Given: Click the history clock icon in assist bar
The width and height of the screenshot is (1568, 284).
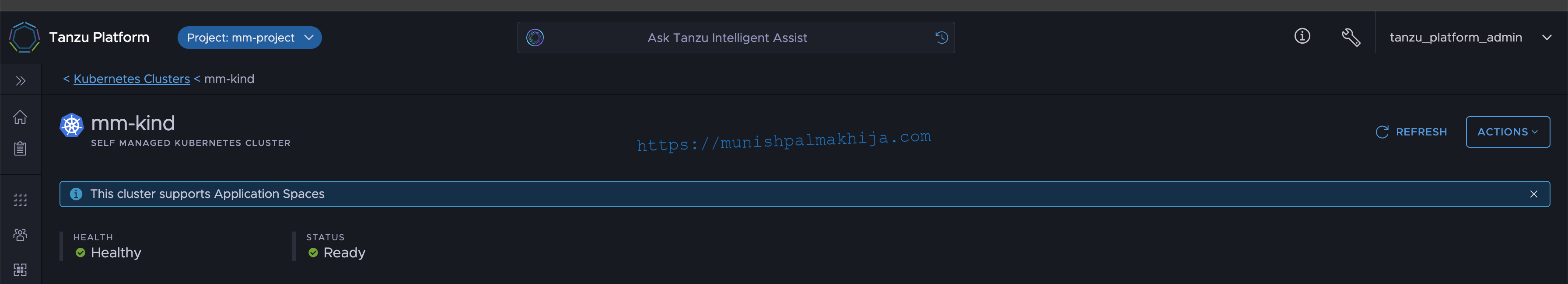Looking at the screenshot, I should (941, 38).
